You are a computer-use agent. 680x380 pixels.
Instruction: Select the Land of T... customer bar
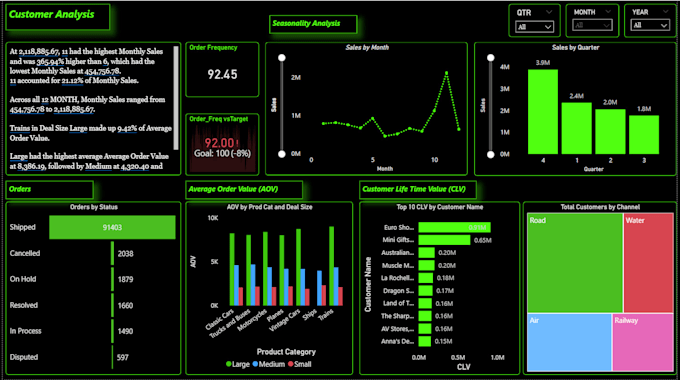pyautogui.click(x=425, y=303)
